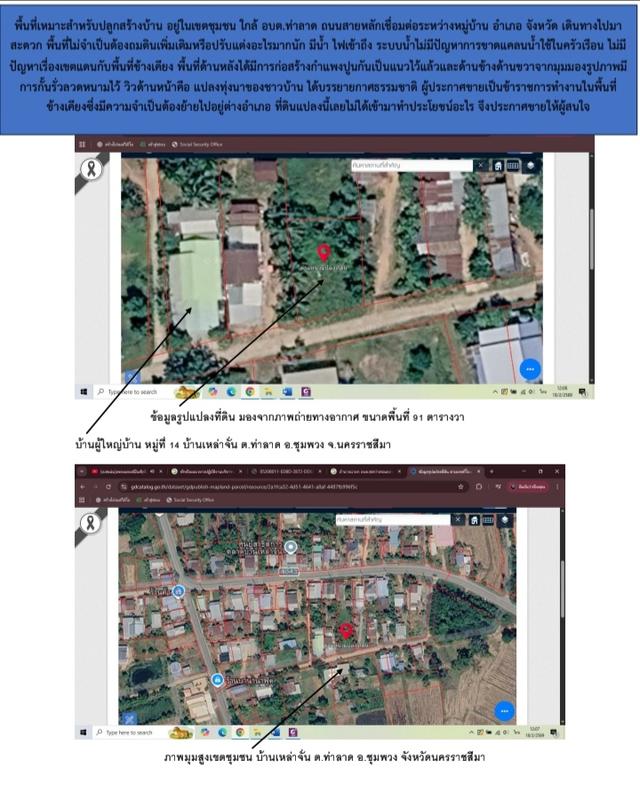Open the apps grid icon in the upper bookmarks bar

(x=82, y=144)
